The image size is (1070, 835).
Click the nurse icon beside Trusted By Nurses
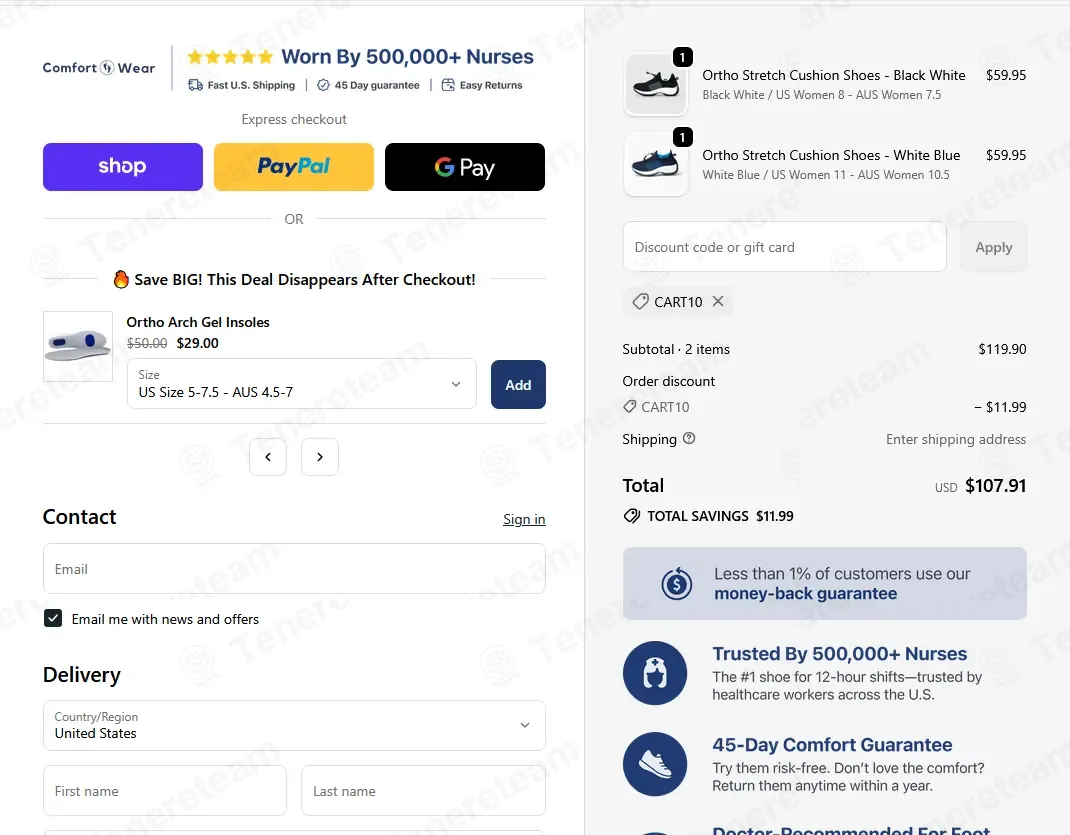tap(655, 673)
